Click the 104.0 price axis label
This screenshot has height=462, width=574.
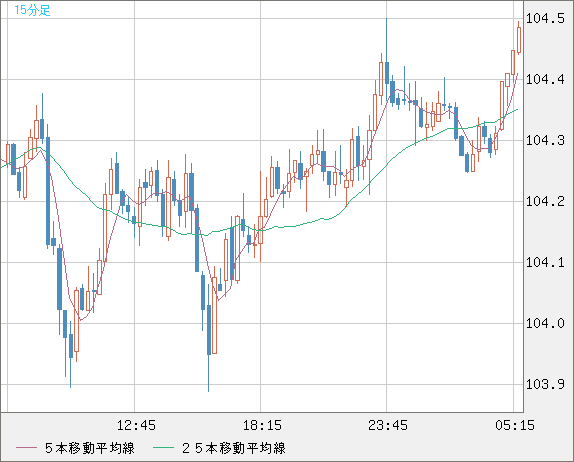pos(545,323)
